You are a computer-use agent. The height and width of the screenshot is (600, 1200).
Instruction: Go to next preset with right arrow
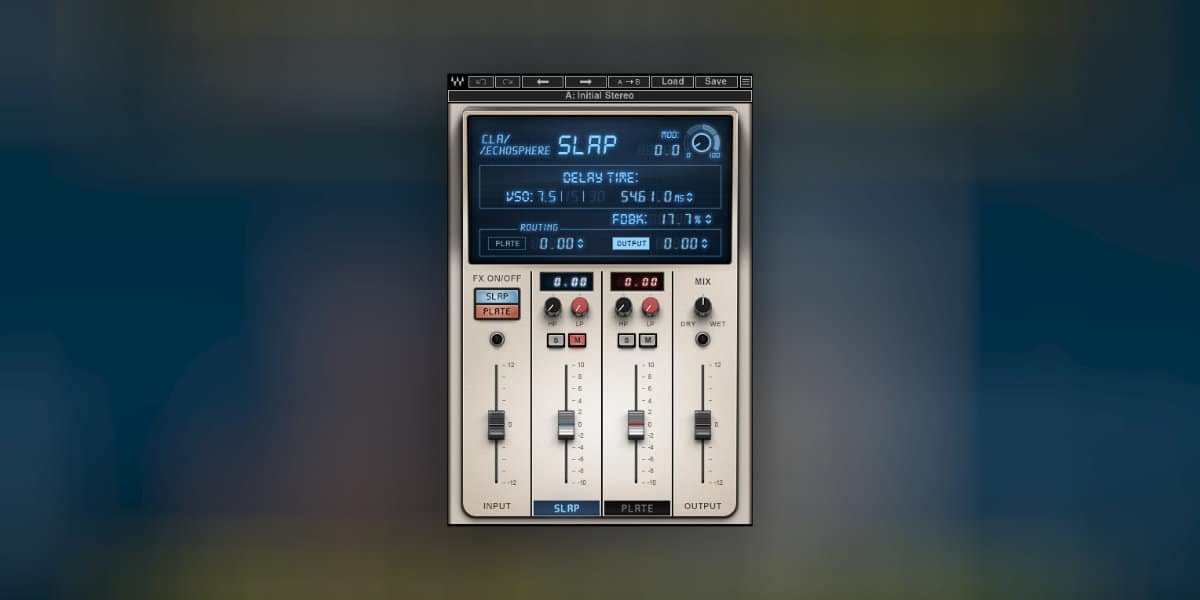pyautogui.click(x=586, y=82)
